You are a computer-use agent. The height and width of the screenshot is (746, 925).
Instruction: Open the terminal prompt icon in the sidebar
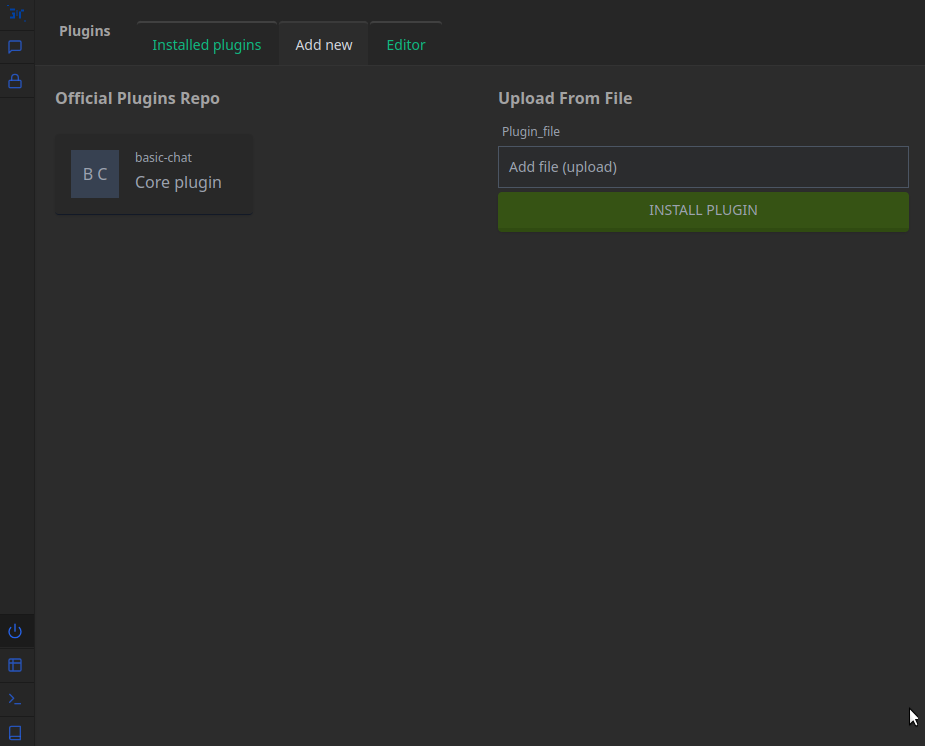click(x=15, y=699)
